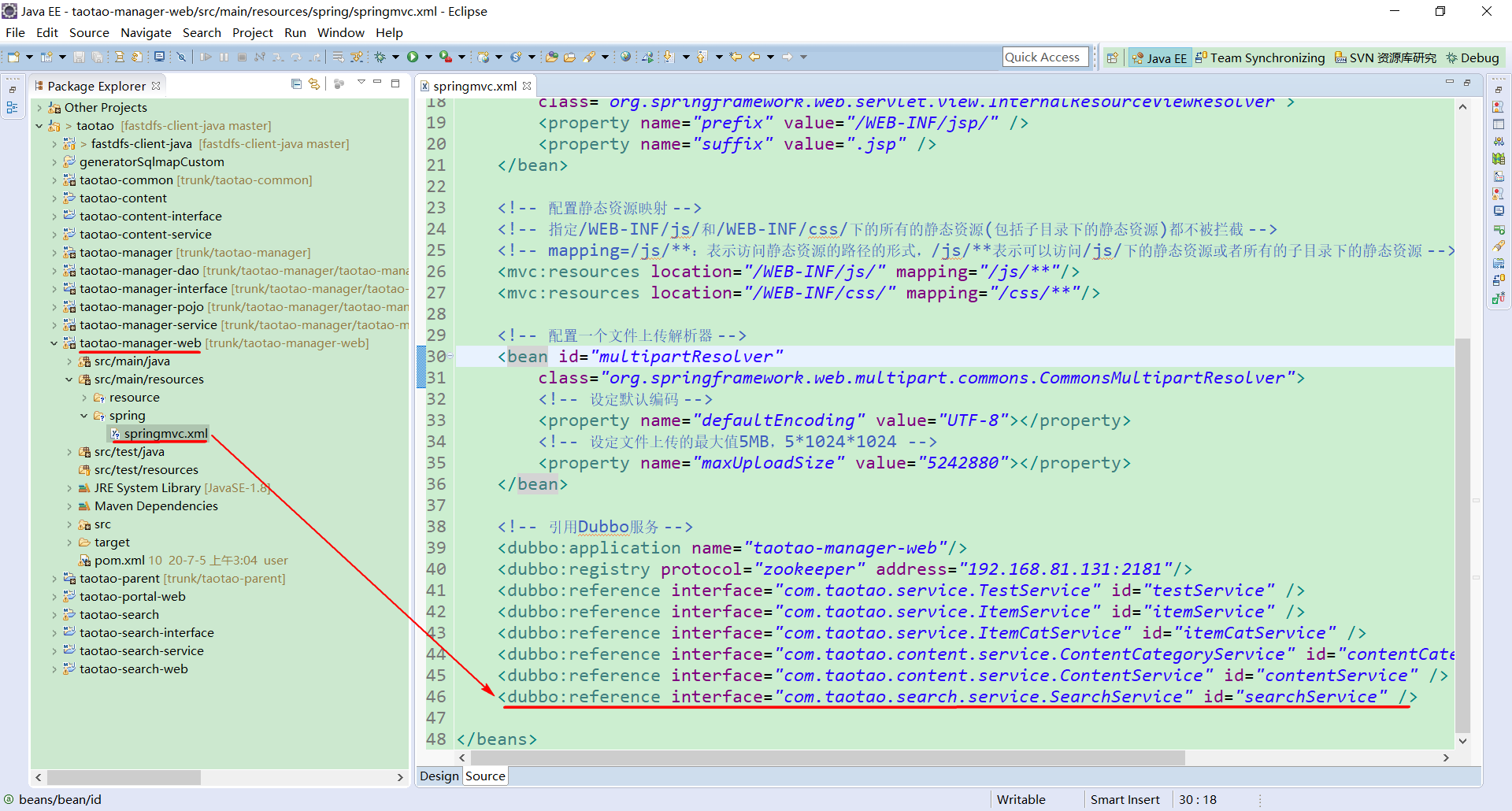The image size is (1512, 811).
Task: Open the Snippets pencil view in right trim
Action: pyautogui.click(x=1499, y=246)
